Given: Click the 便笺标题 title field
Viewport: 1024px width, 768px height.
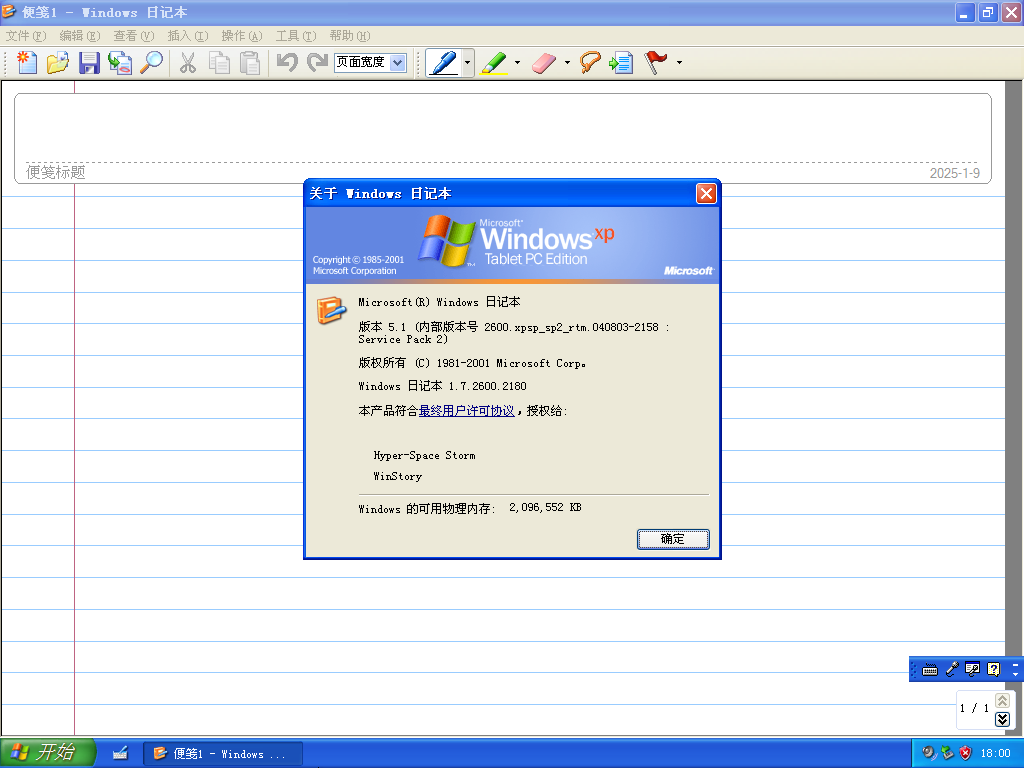Looking at the screenshot, I should (x=56, y=172).
